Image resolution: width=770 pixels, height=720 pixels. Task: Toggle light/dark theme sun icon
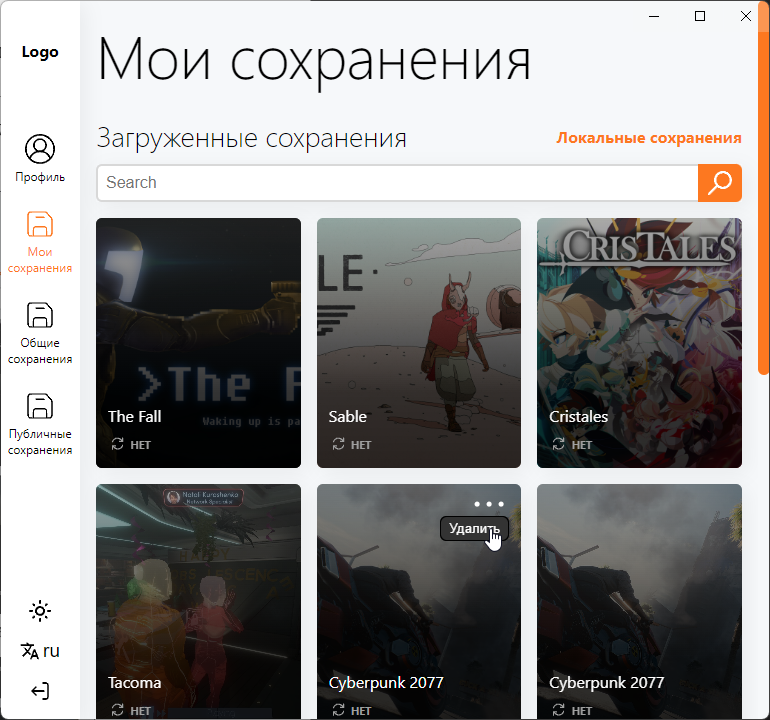tap(40, 611)
